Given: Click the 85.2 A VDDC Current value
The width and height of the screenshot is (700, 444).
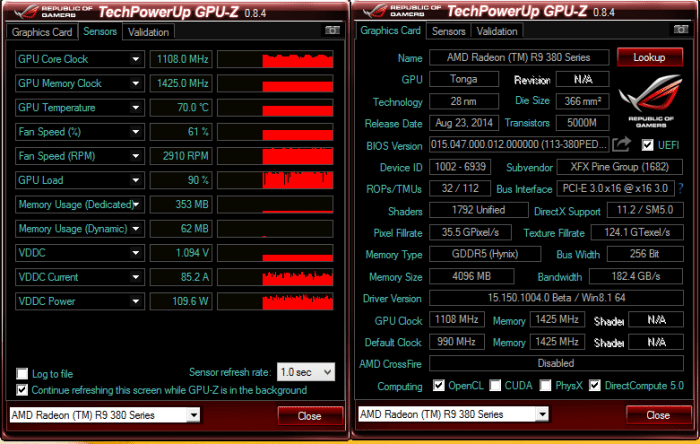Looking at the screenshot, I should click(x=181, y=277).
